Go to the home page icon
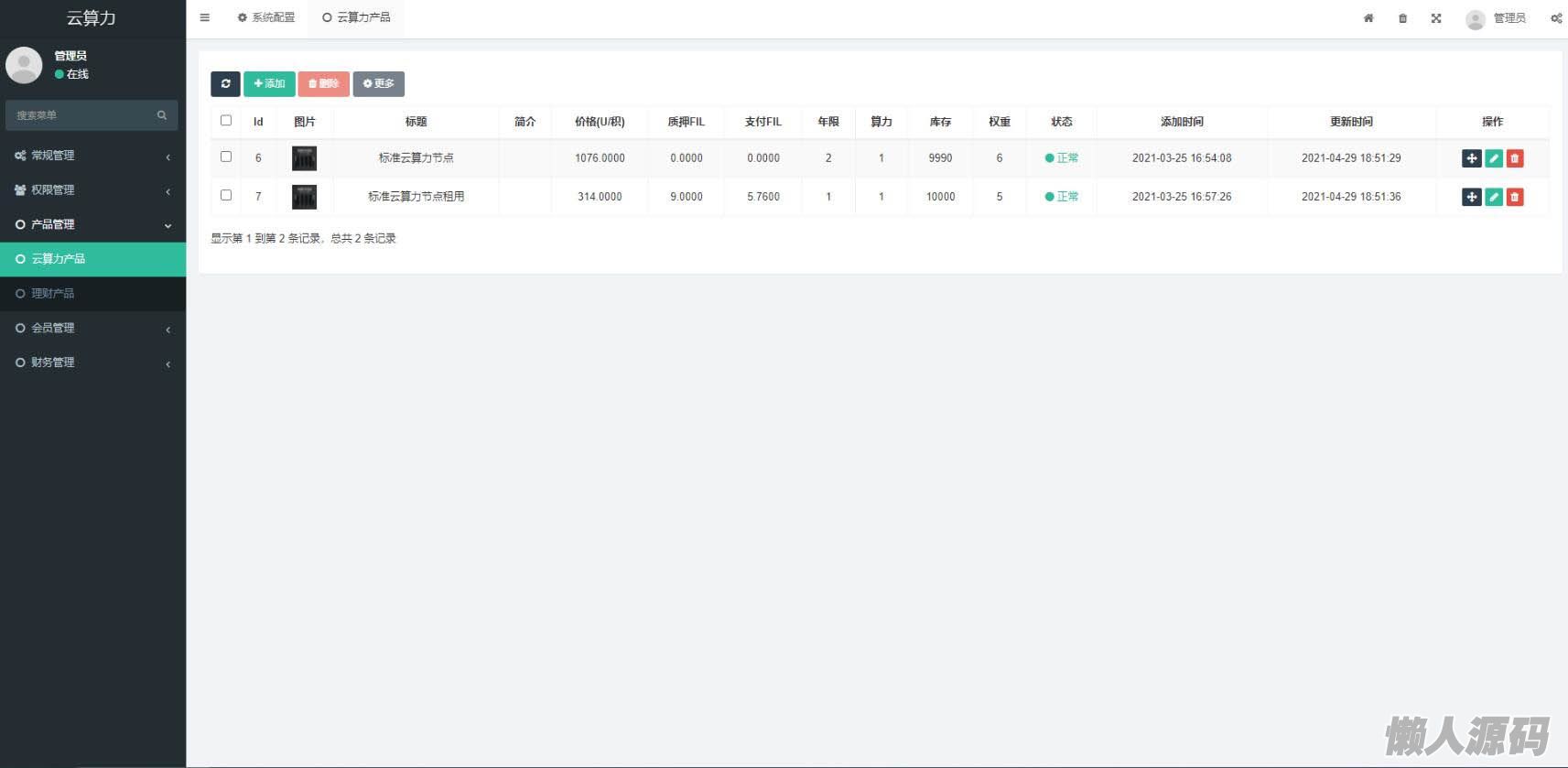The width and height of the screenshot is (1568, 768). coord(1368,18)
